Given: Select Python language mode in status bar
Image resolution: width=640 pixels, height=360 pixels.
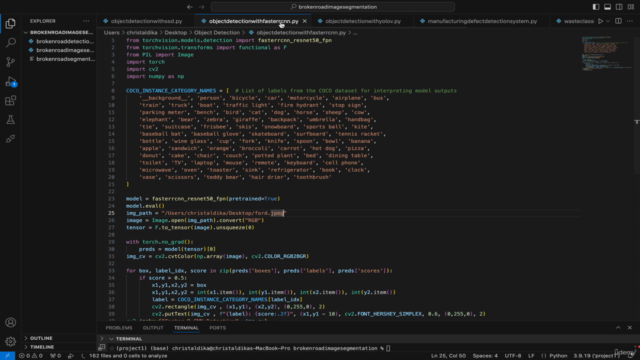Looking at the screenshot, I should pos(558,356).
